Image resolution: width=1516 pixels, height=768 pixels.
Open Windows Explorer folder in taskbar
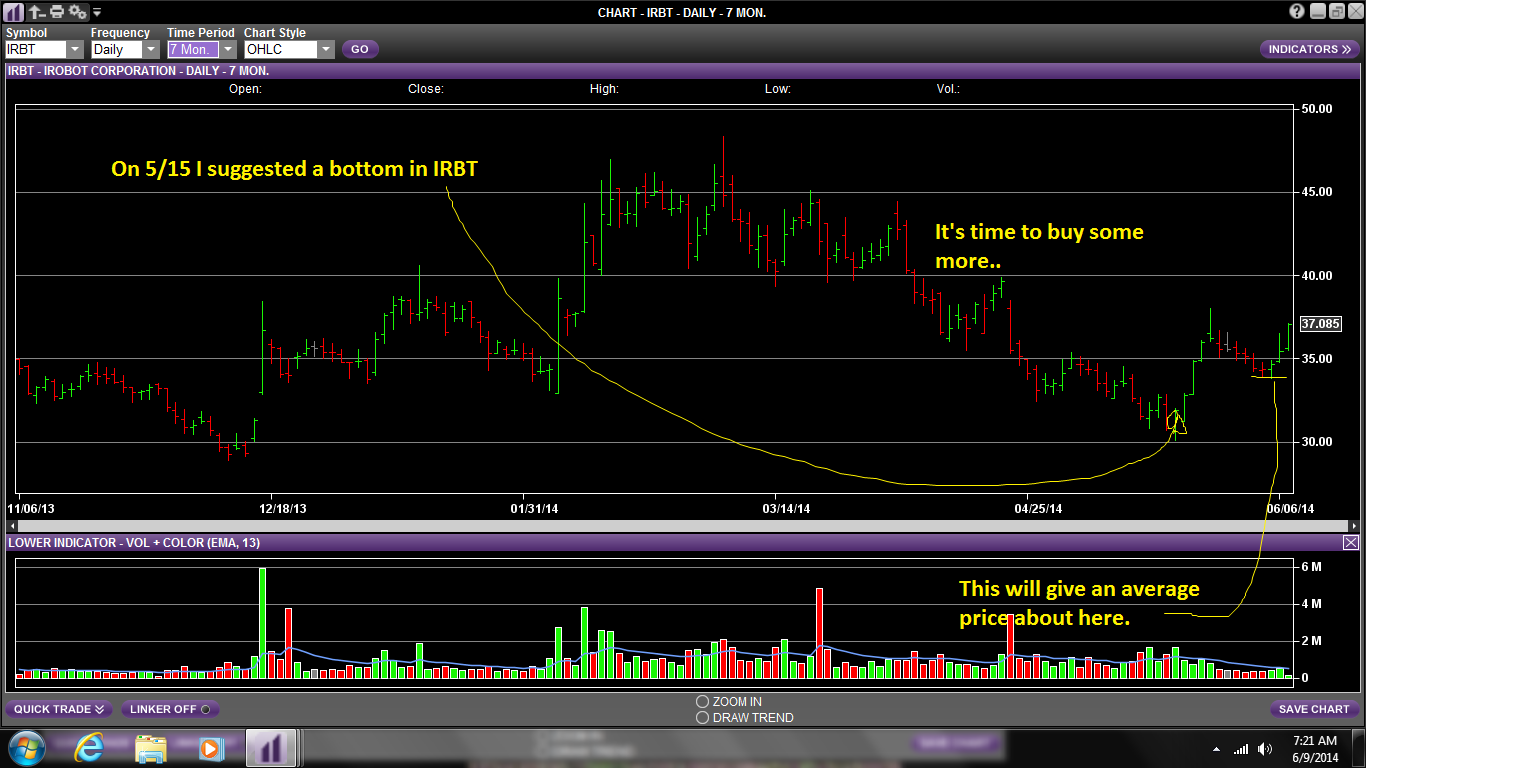coord(151,748)
